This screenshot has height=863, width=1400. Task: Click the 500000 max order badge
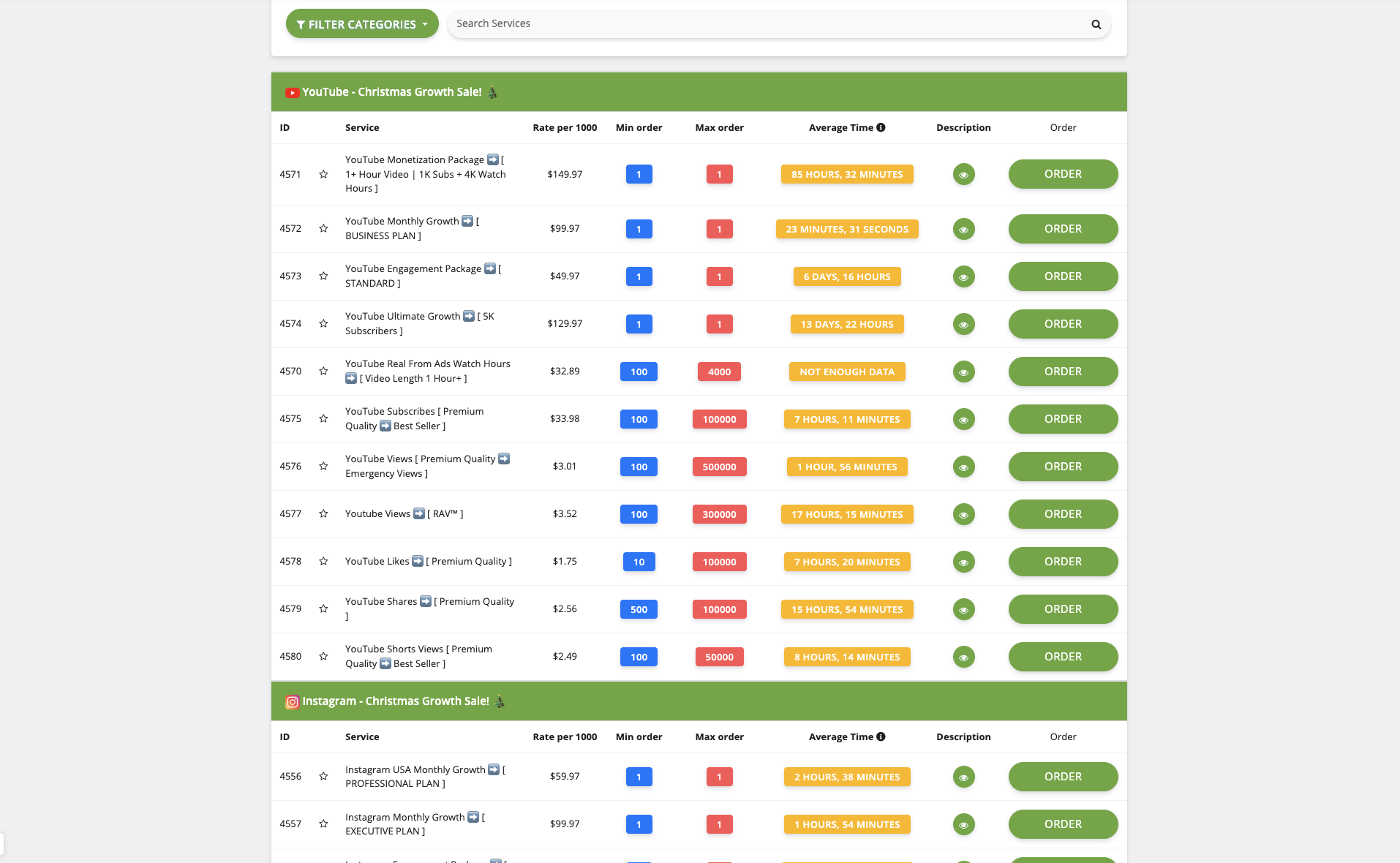point(719,467)
